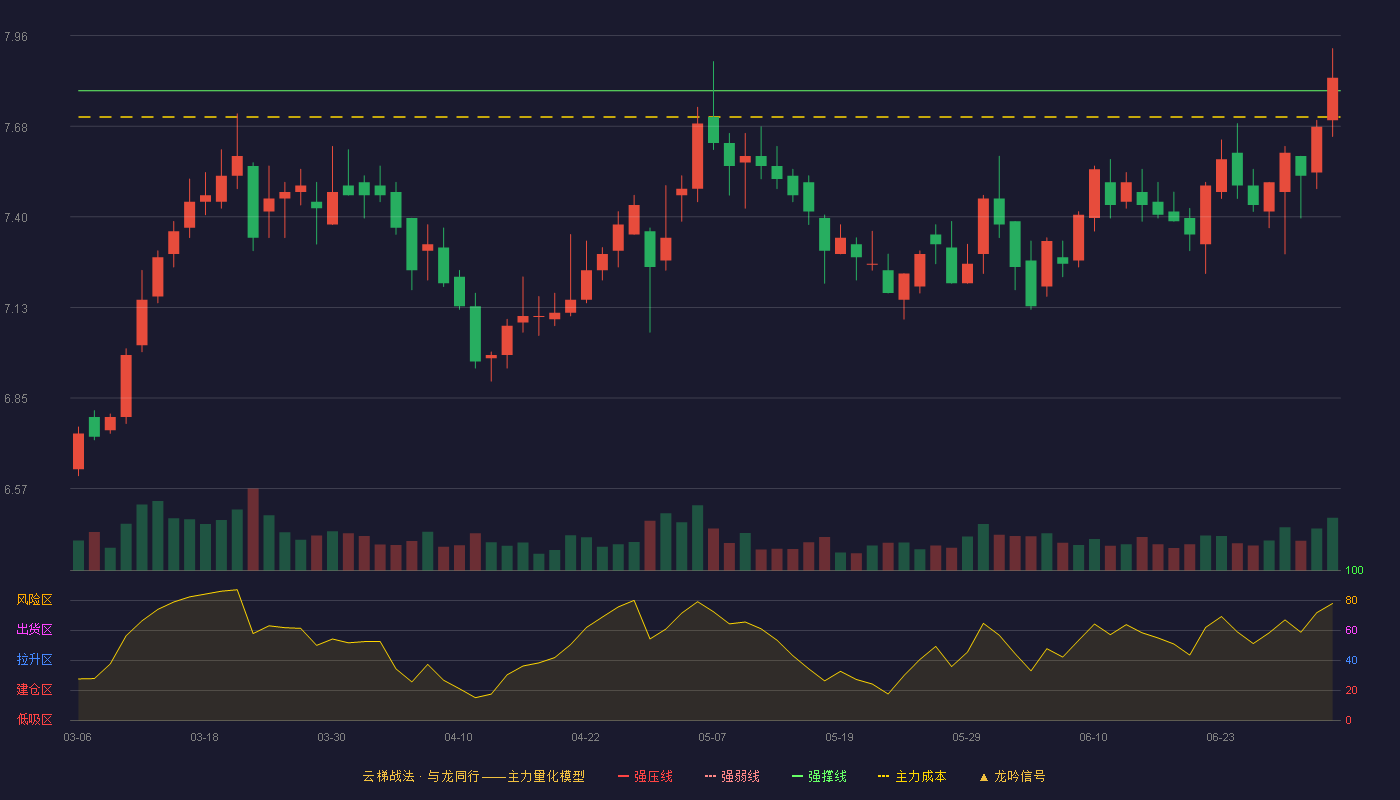1400x800 pixels.
Task: Click the orange 80 indicator scale value
Action: [1351, 601]
